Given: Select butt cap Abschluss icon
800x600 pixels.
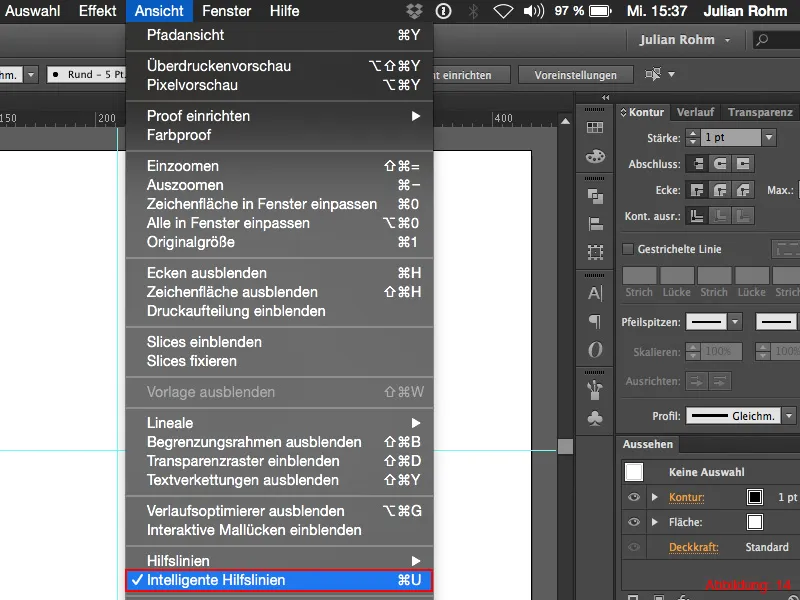Looking at the screenshot, I should click(696, 164).
